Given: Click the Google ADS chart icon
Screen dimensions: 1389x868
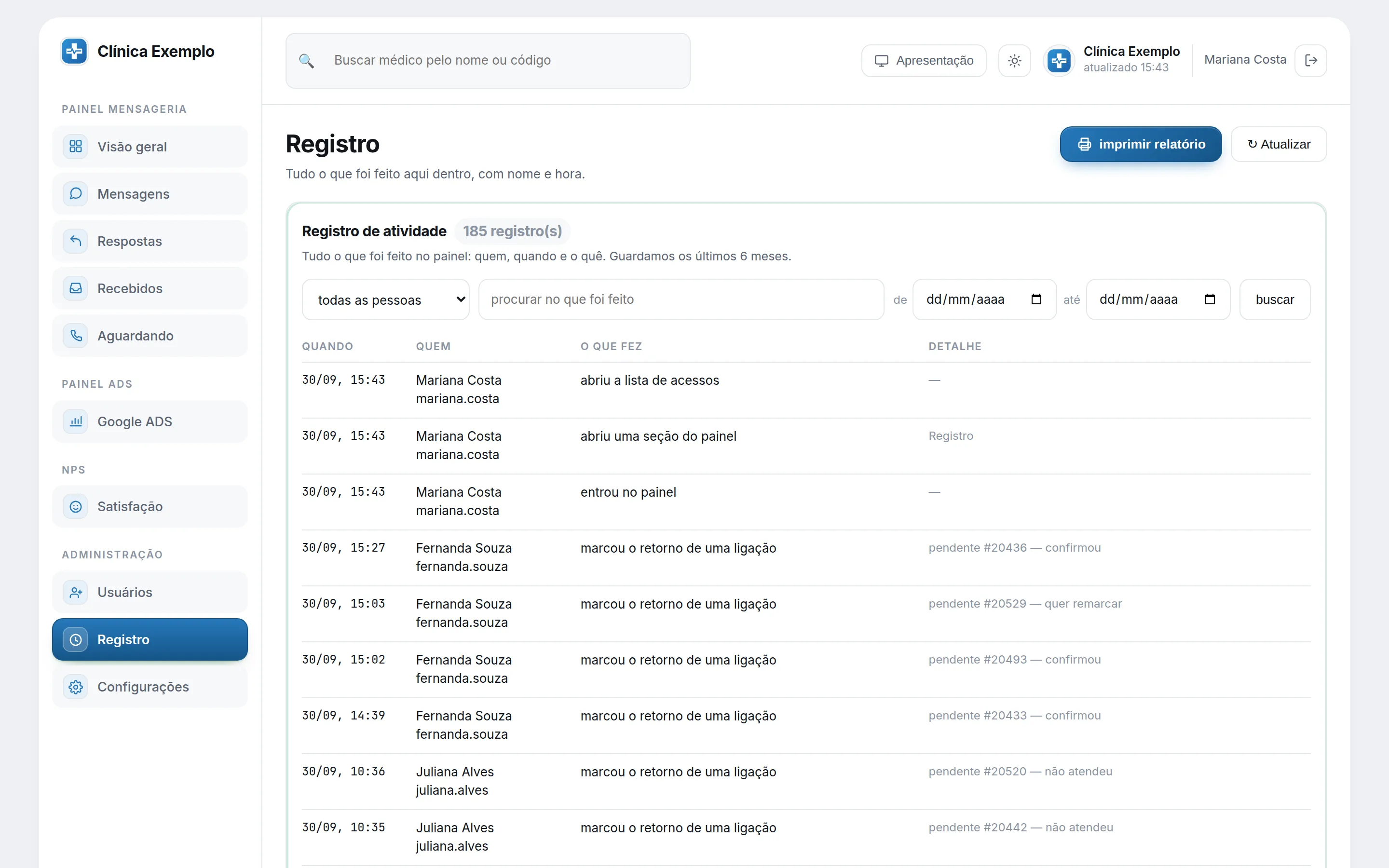Looking at the screenshot, I should (75, 421).
